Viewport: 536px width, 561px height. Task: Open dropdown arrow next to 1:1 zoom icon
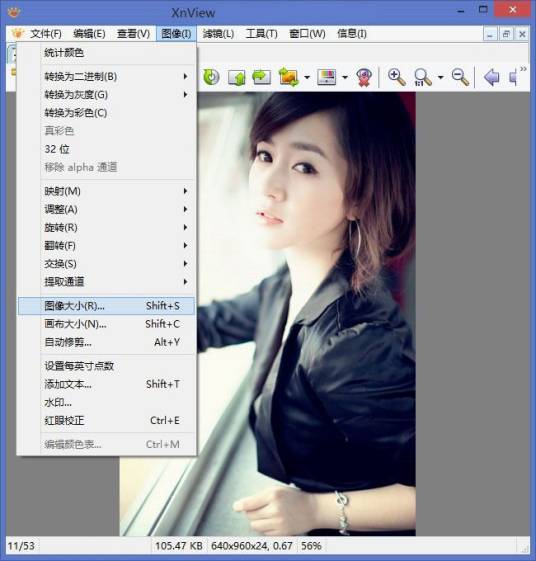pyautogui.click(x=440, y=77)
